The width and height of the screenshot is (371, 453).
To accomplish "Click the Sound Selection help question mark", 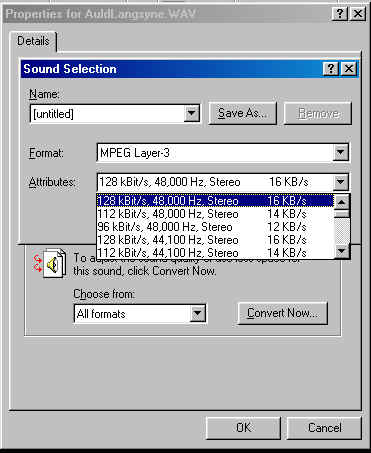I will point(331,69).
